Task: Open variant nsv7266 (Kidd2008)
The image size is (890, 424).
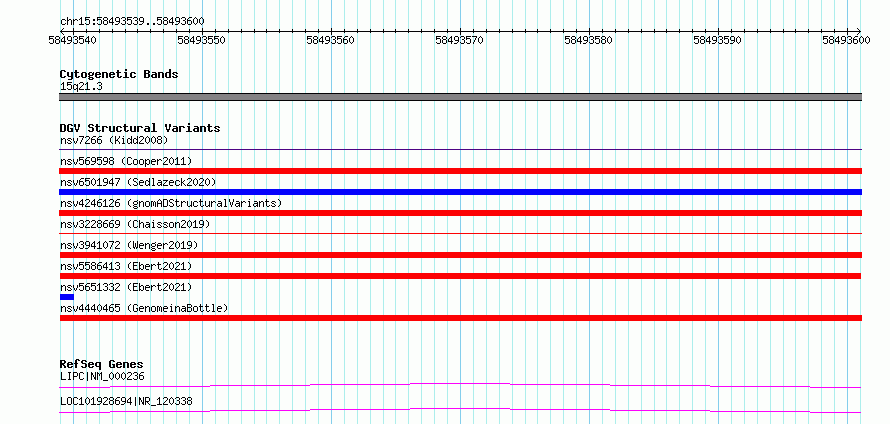Action: click(x=114, y=140)
